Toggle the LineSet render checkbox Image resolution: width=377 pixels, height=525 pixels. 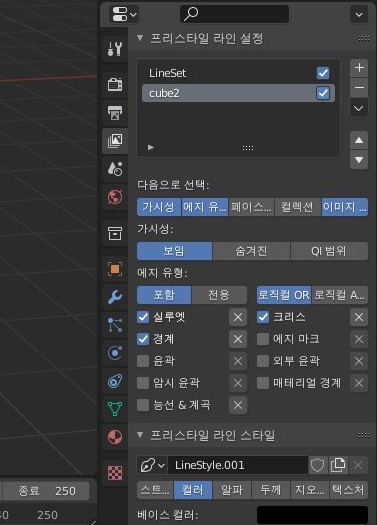323,73
